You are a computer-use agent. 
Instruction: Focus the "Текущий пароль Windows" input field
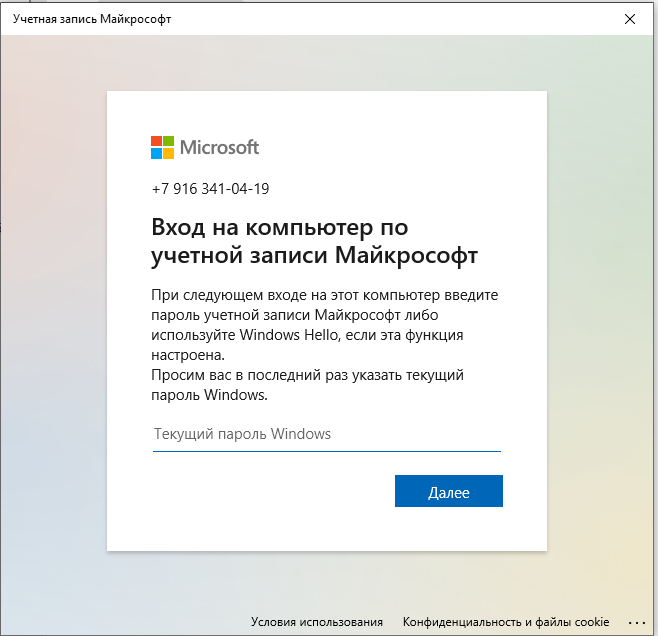pos(327,434)
